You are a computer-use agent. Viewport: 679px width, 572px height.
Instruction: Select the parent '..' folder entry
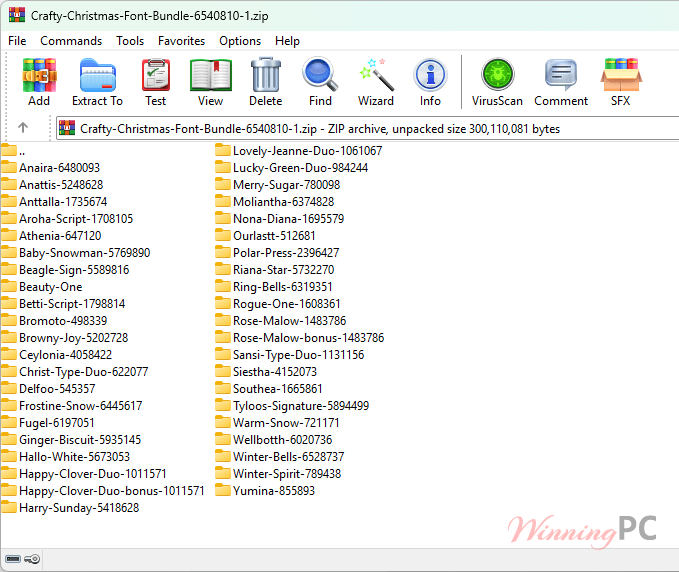pos(13,151)
